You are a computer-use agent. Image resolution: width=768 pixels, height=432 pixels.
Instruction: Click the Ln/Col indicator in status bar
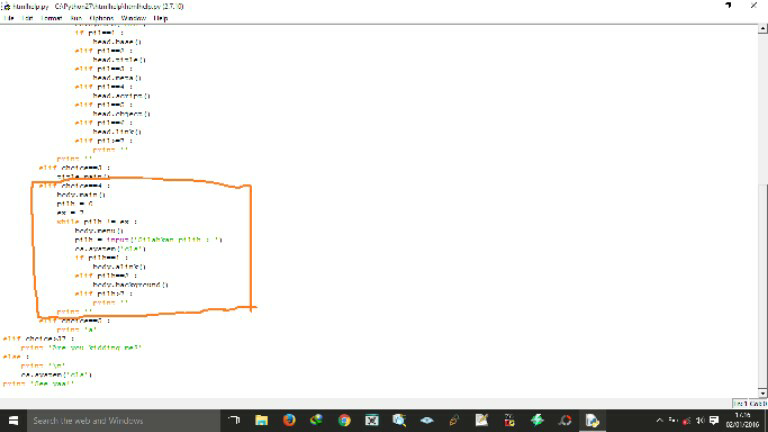click(x=750, y=403)
